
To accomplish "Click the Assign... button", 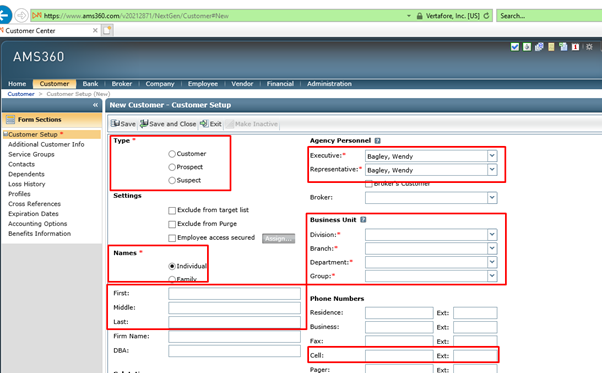I will pyautogui.click(x=279, y=238).
